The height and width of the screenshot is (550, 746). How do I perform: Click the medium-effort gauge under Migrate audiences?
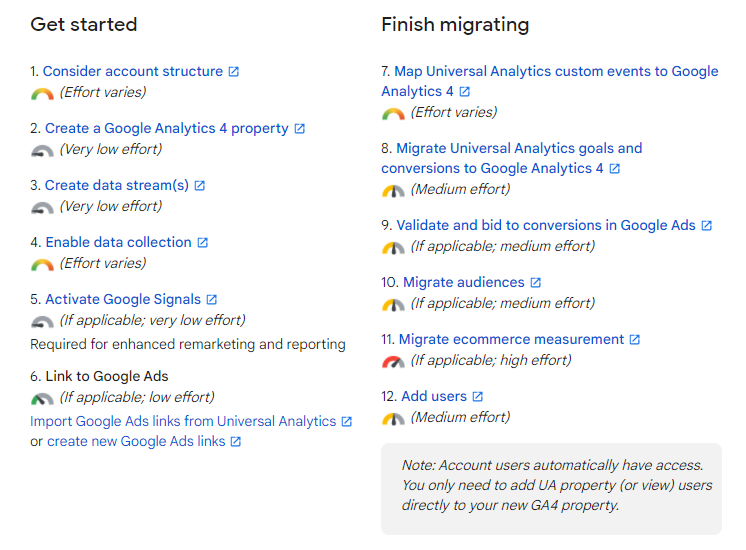[393, 304]
